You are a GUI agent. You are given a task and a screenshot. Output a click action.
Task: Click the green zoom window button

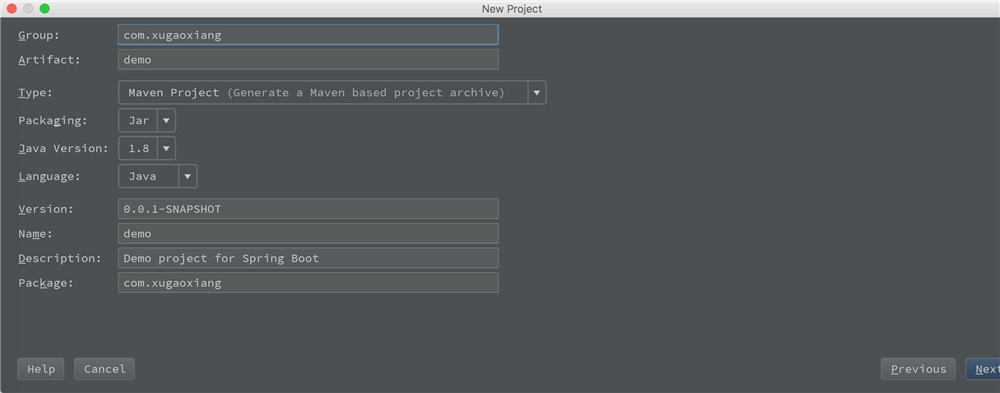[45, 9]
